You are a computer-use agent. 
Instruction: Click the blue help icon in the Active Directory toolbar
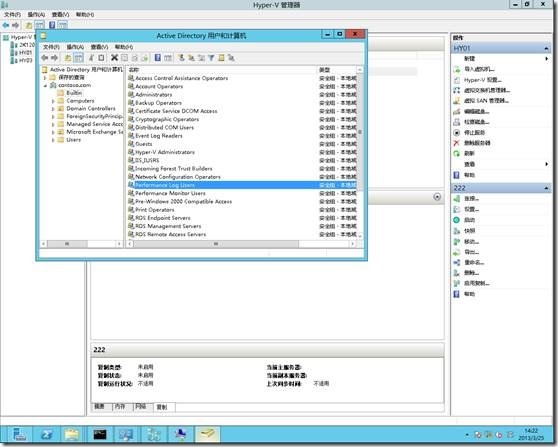click(158, 58)
